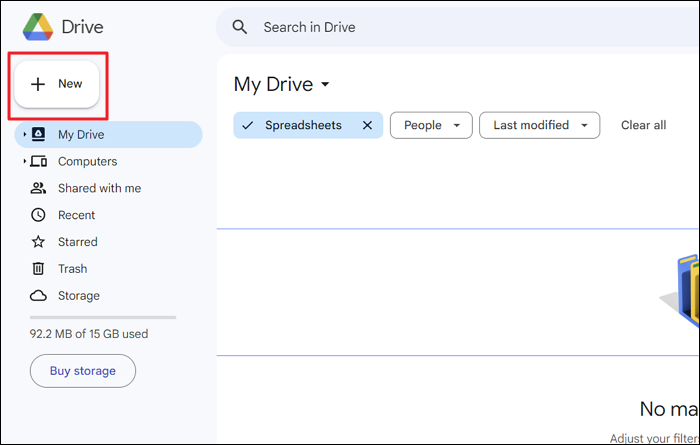Screen dimensions: 700x445
Task: Click the Recent clock icon
Action: 38,215
